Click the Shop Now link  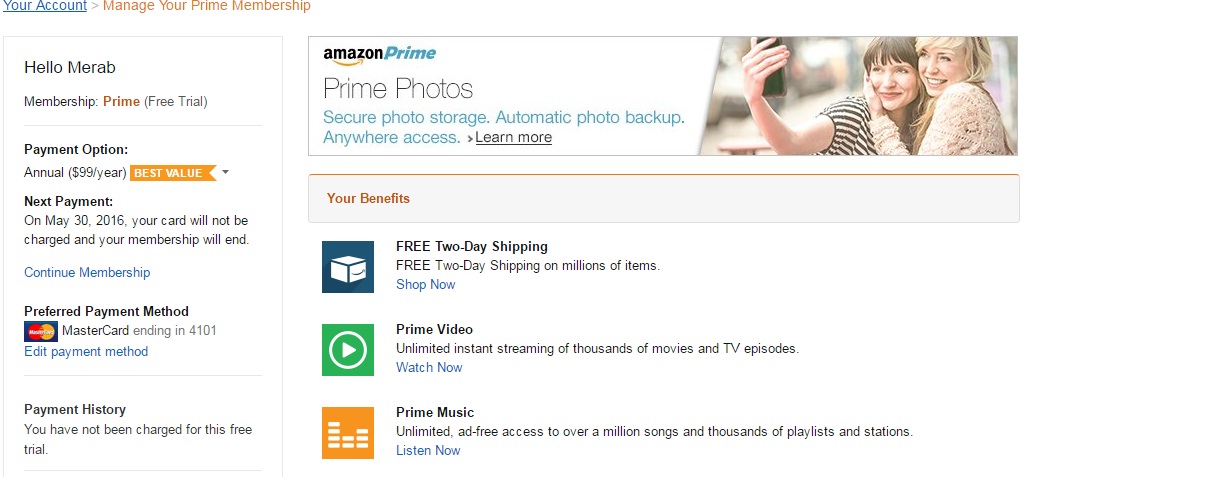(x=425, y=284)
